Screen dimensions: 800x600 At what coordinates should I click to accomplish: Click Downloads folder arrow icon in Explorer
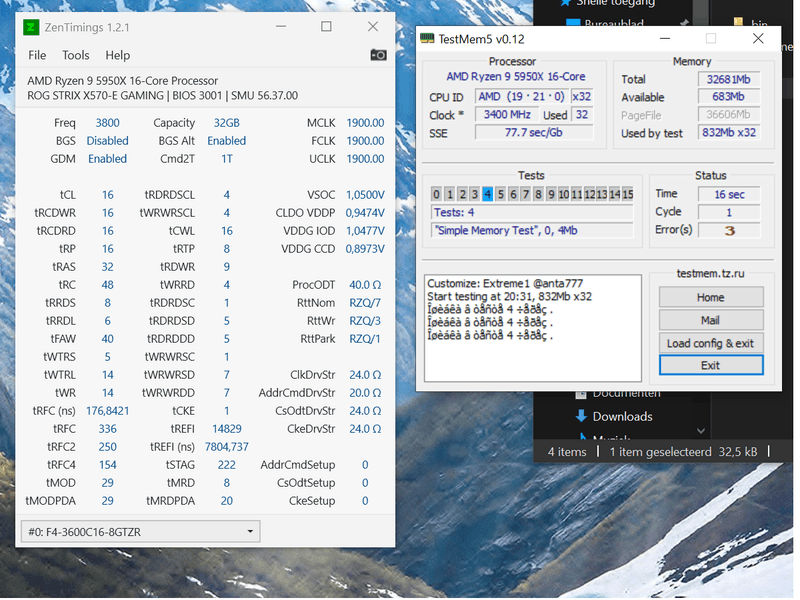coord(581,416)
